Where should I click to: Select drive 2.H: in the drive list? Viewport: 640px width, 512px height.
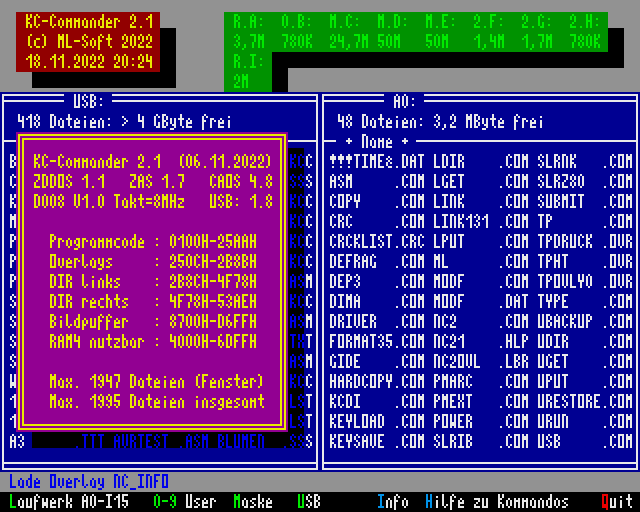click(585, 31)
